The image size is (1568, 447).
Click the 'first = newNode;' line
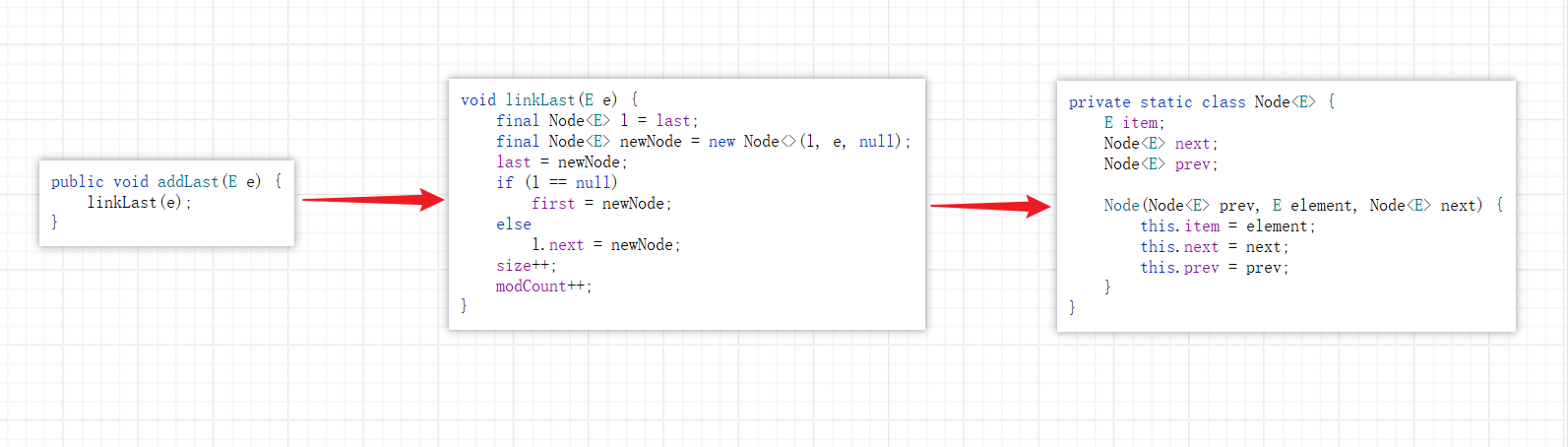[x=601, y=203]
